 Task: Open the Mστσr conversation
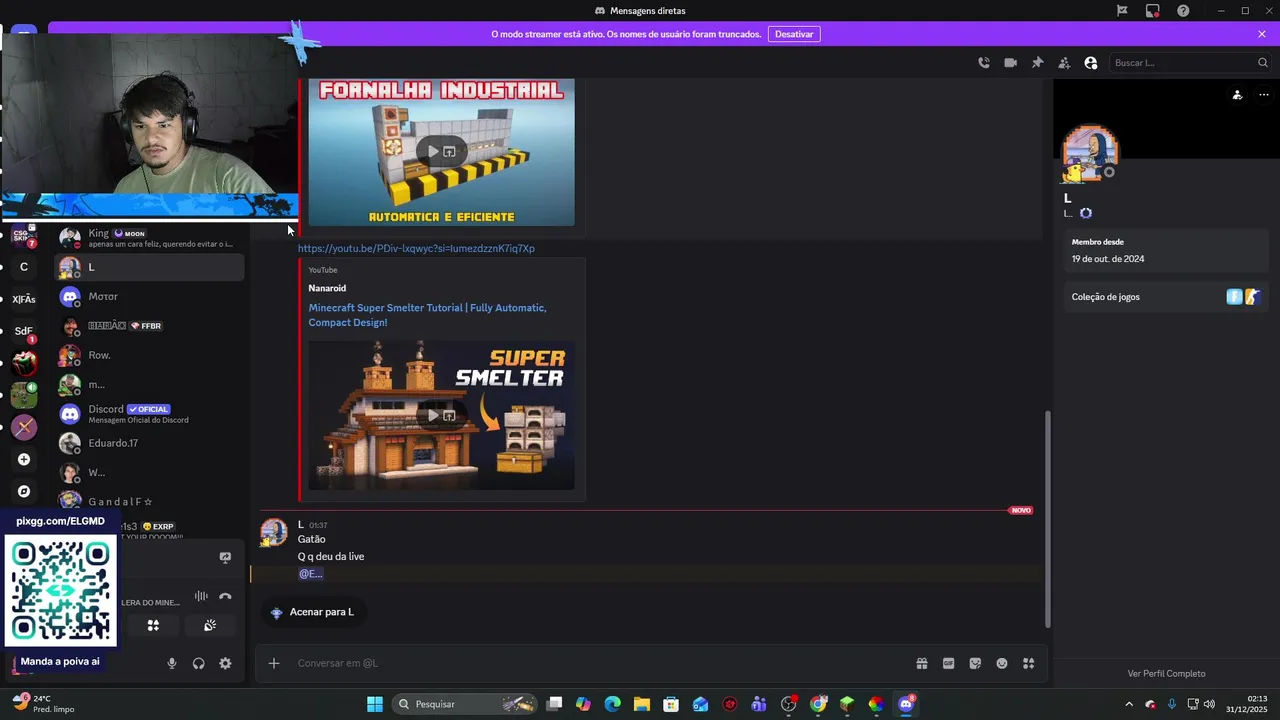coord(150,296)
